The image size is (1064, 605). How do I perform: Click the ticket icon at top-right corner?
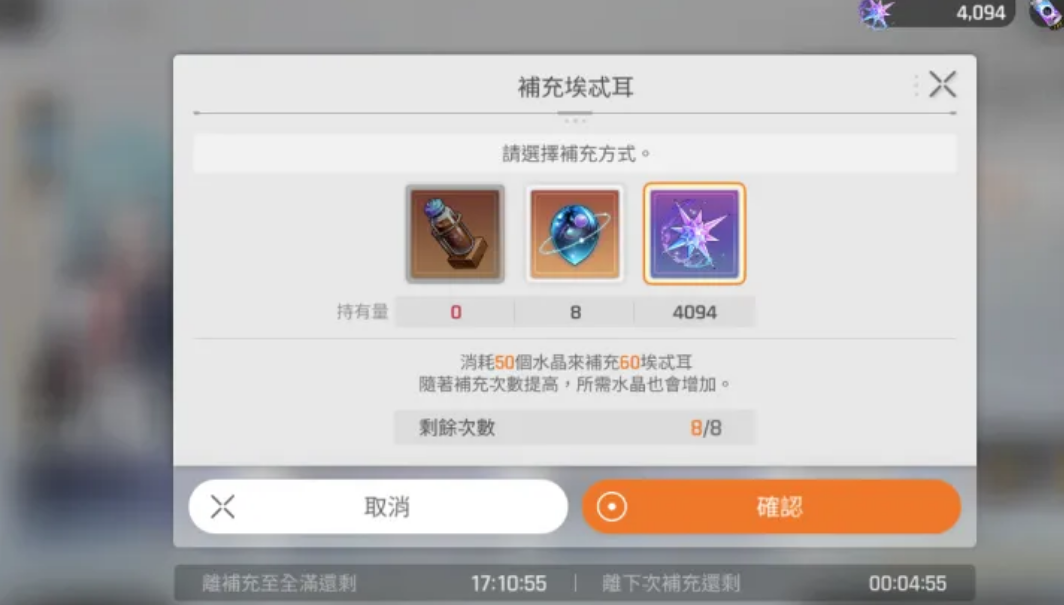[x=1047, y=14]
